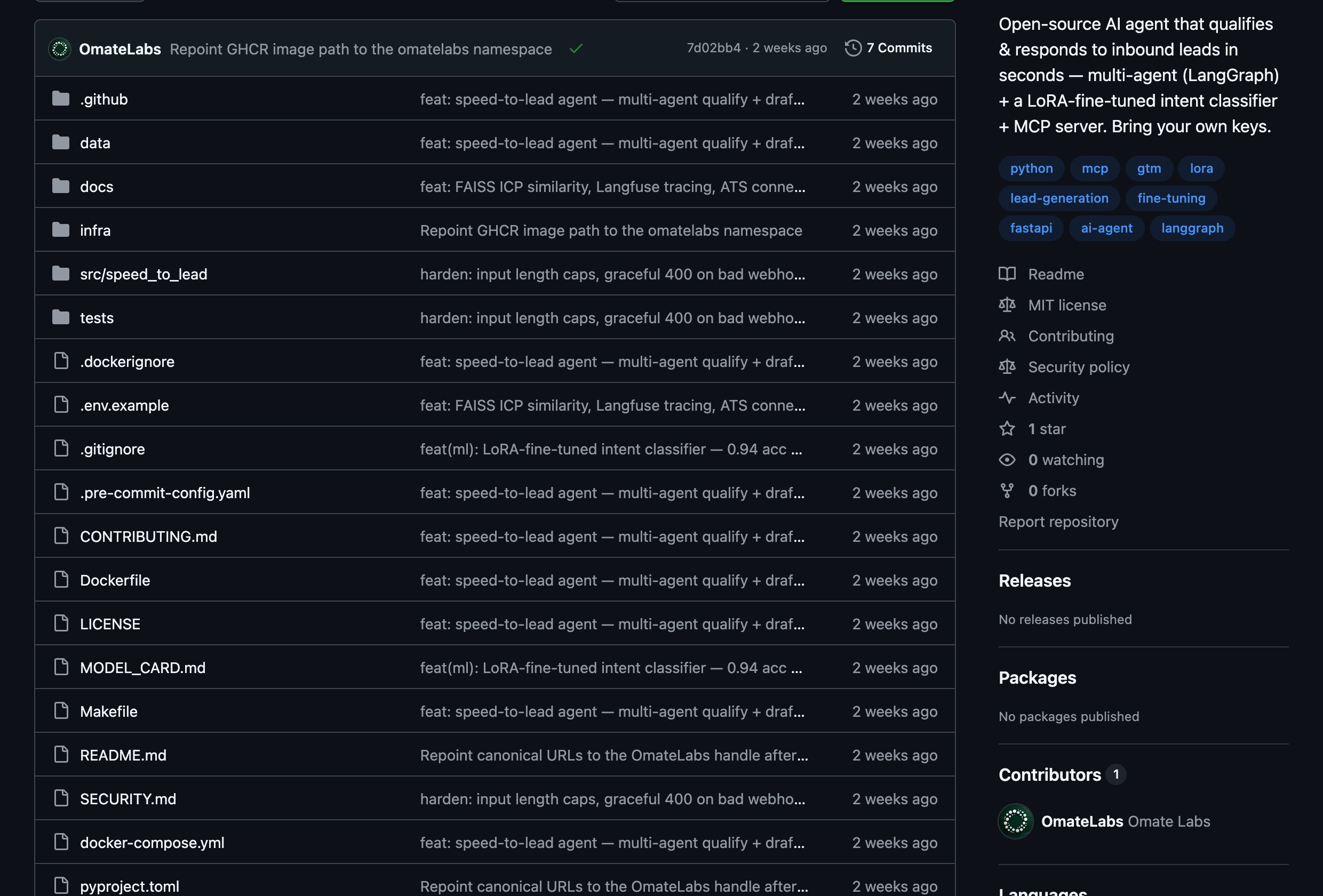
Task: Click the infra folder icon
Action: pyautogui.click(x=61, y=230)
